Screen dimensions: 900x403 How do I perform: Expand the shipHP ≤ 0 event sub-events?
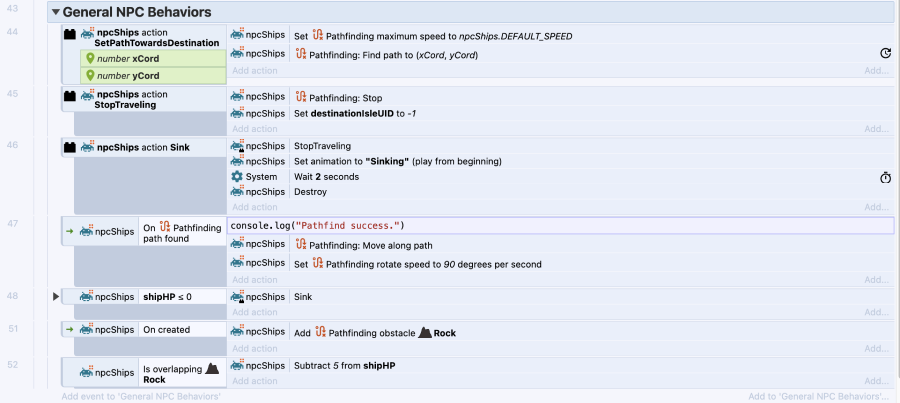(x=56, y=297)
